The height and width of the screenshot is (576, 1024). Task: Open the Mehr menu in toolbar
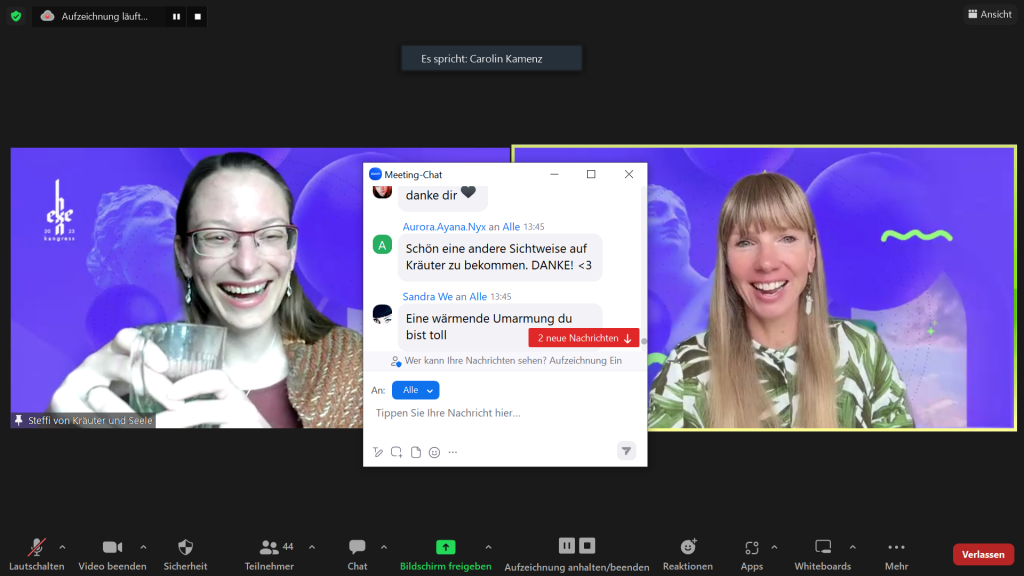tap(896, 548)
